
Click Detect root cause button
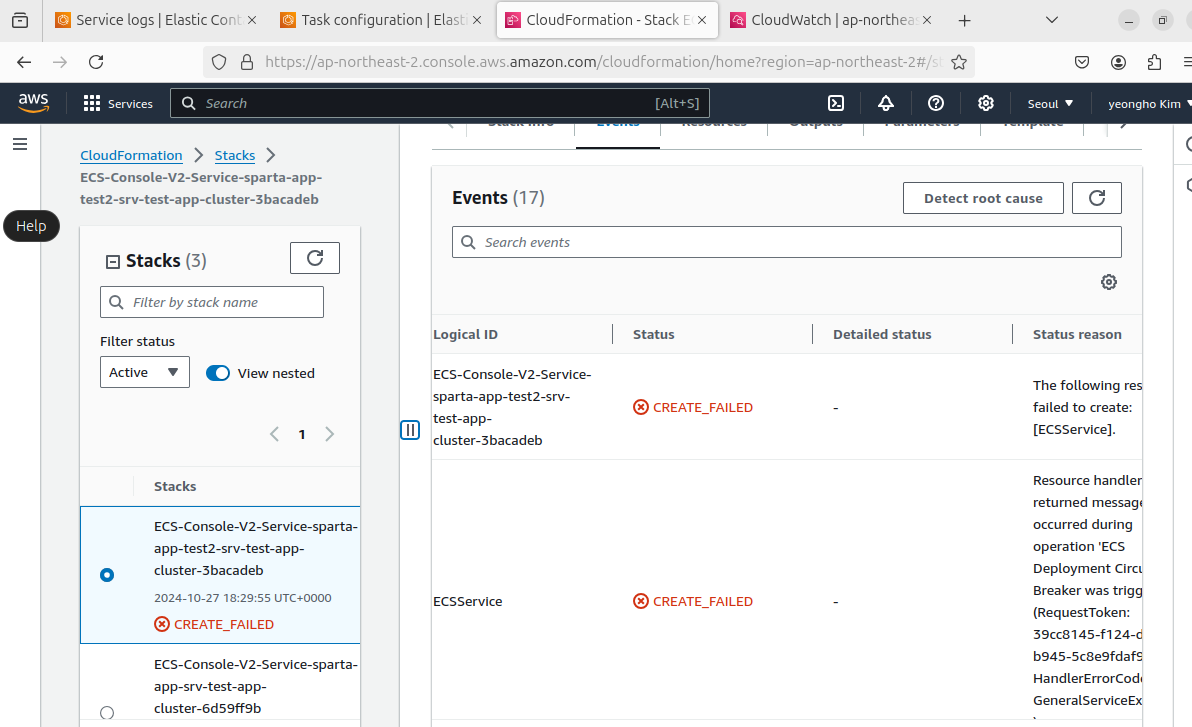point(983,198)
